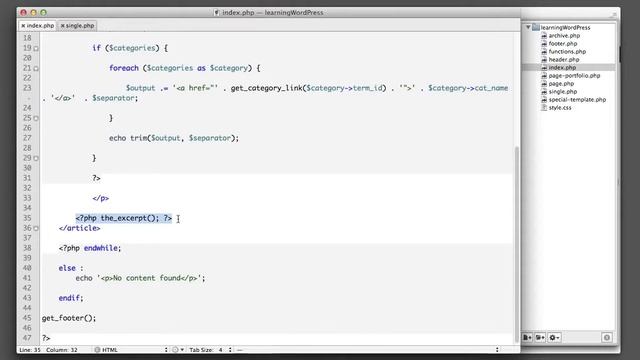Open the gear action menu in drawer
Image resolution: width=640 pixels, height=360 pixels.
pos(554,338)
